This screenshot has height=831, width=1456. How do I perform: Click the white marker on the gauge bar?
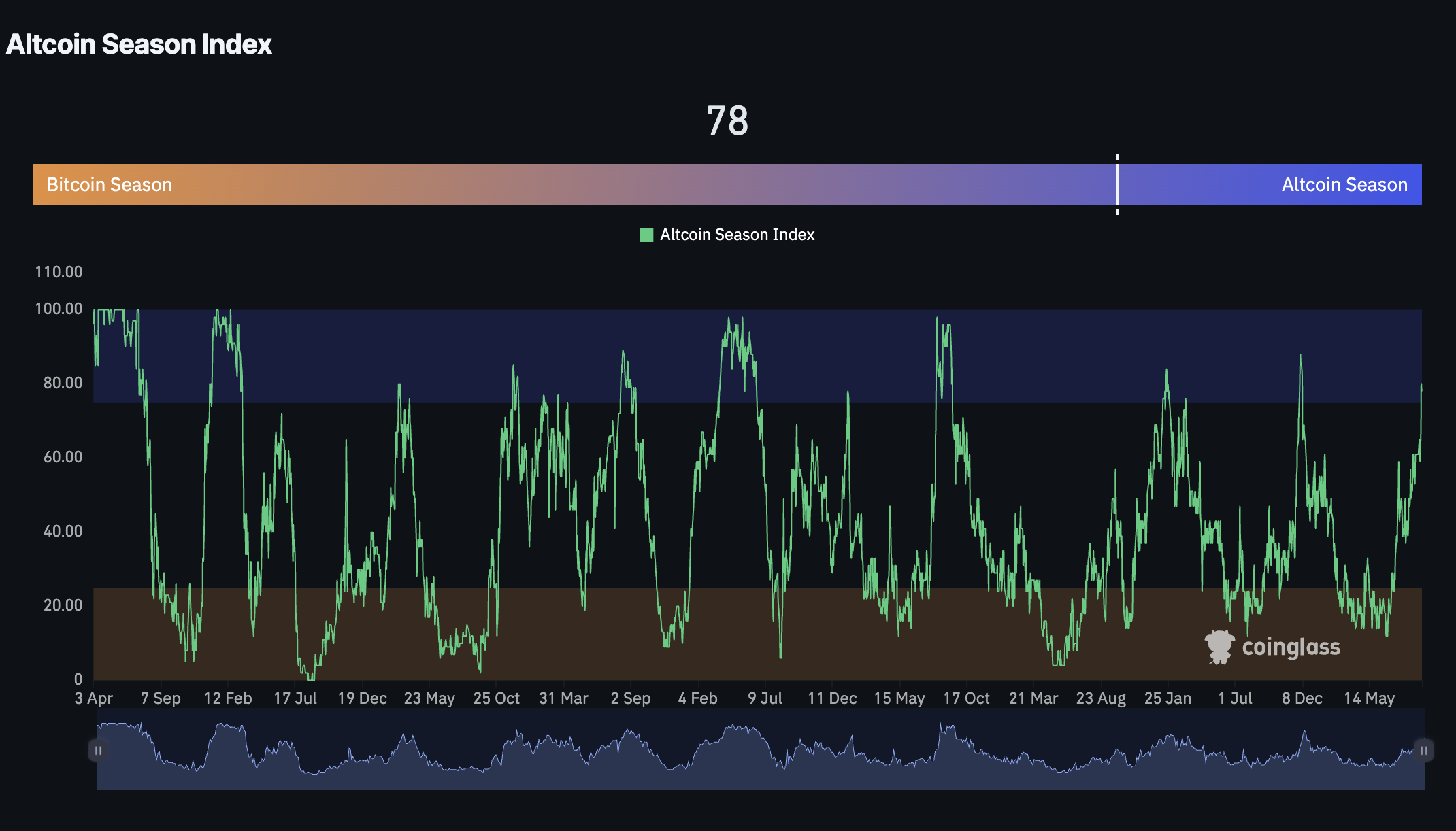(1117, 184)
